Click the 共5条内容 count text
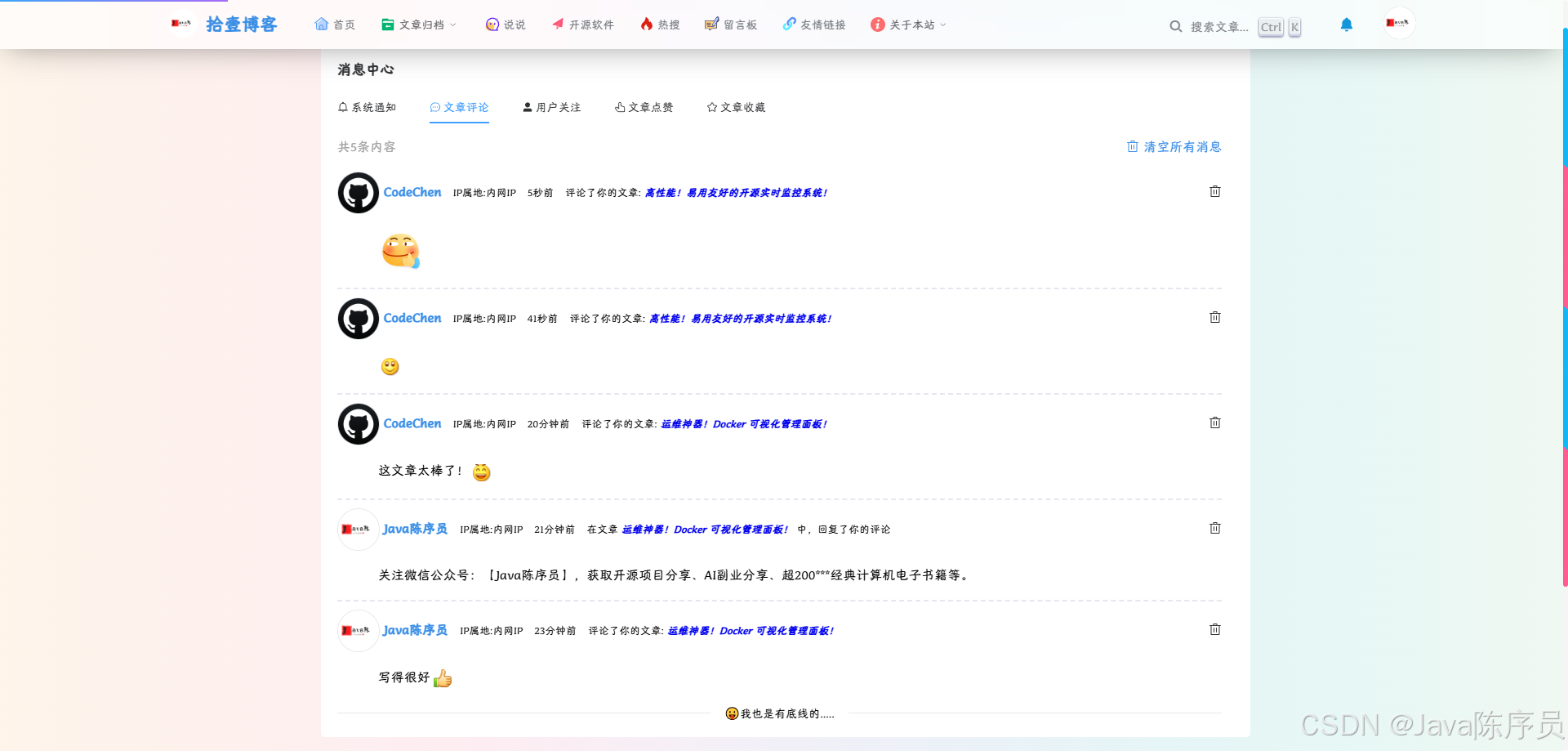This screenshot has width=1568, height=751. point(367,147)
